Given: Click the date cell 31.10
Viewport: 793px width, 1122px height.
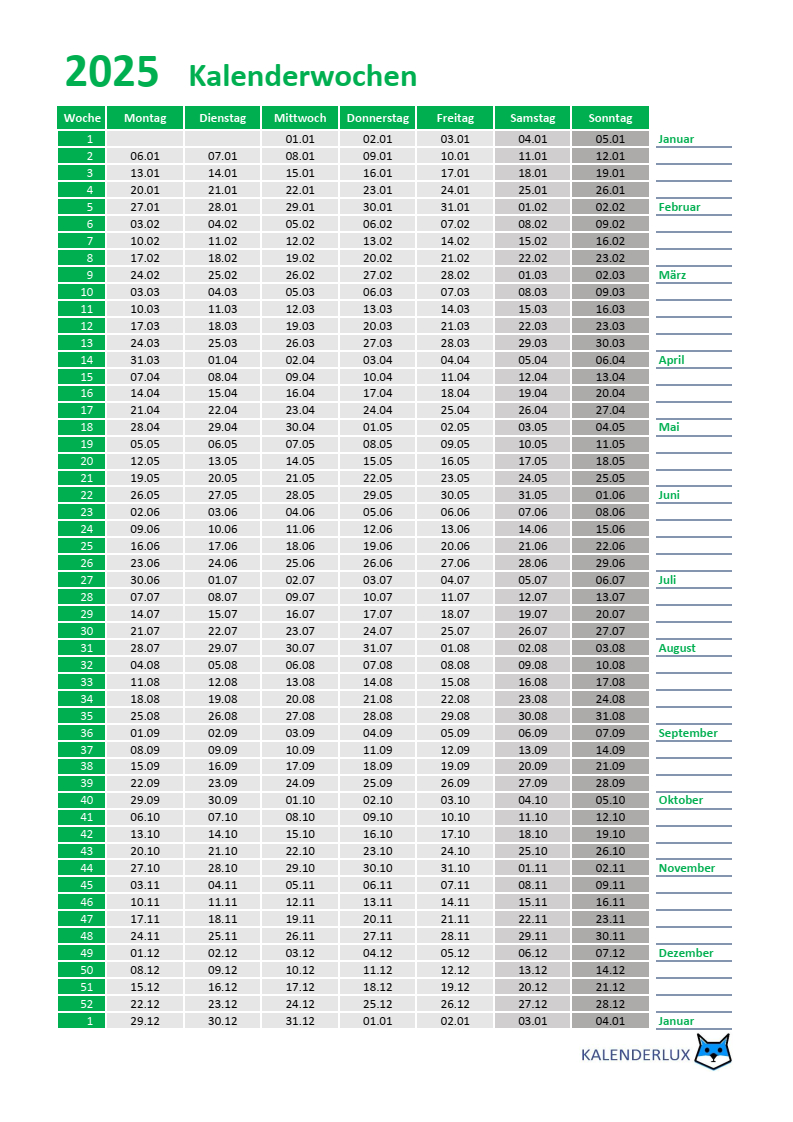Looking at the screenshot, I should tap(455, 868).
